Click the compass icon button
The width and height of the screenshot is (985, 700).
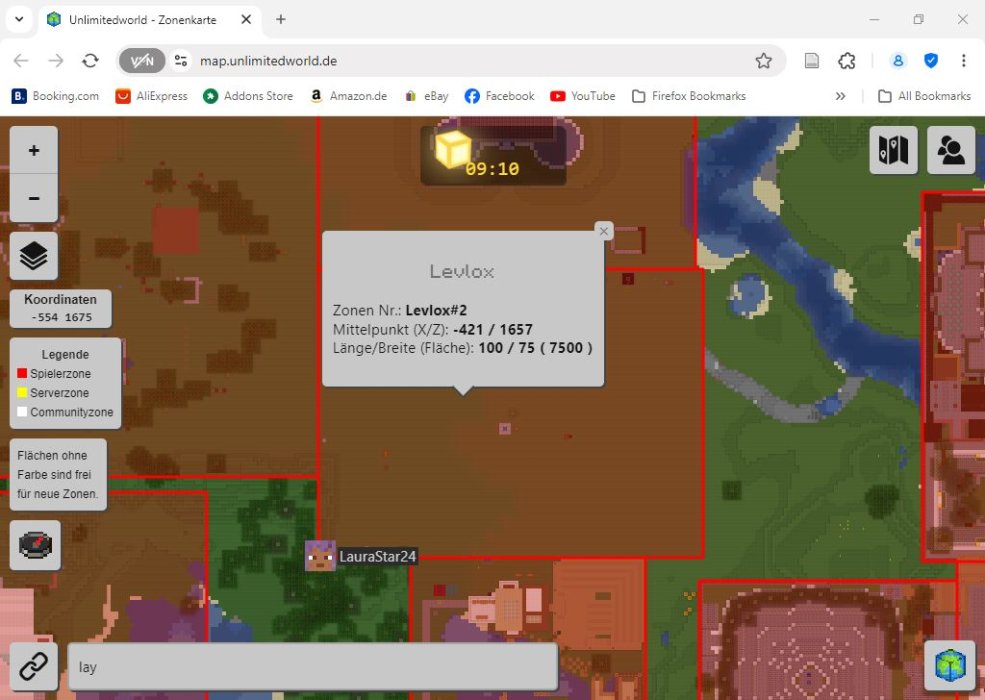(35, 545)
